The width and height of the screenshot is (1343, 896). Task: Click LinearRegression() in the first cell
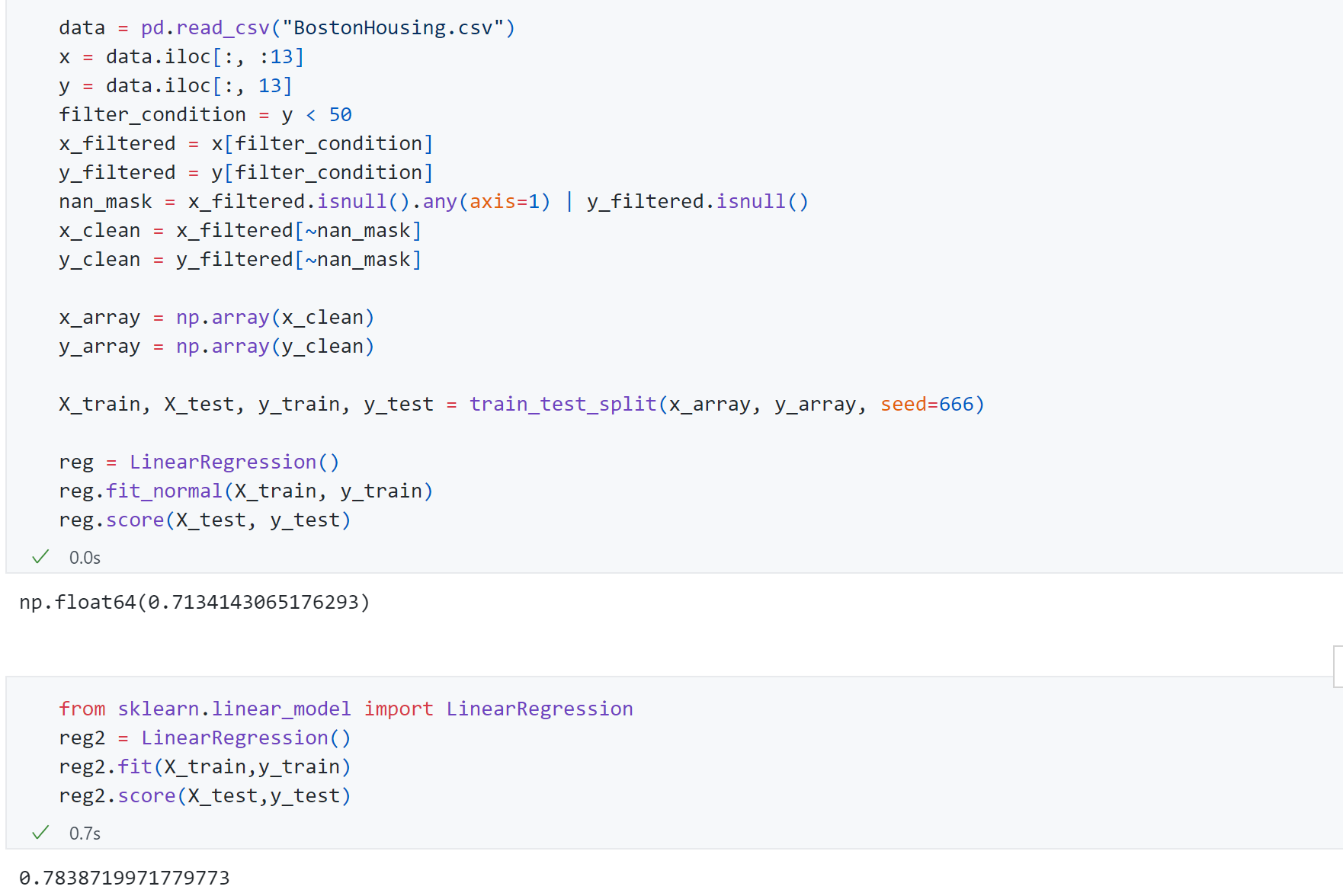pyautogui.click(x=234, y=462)
